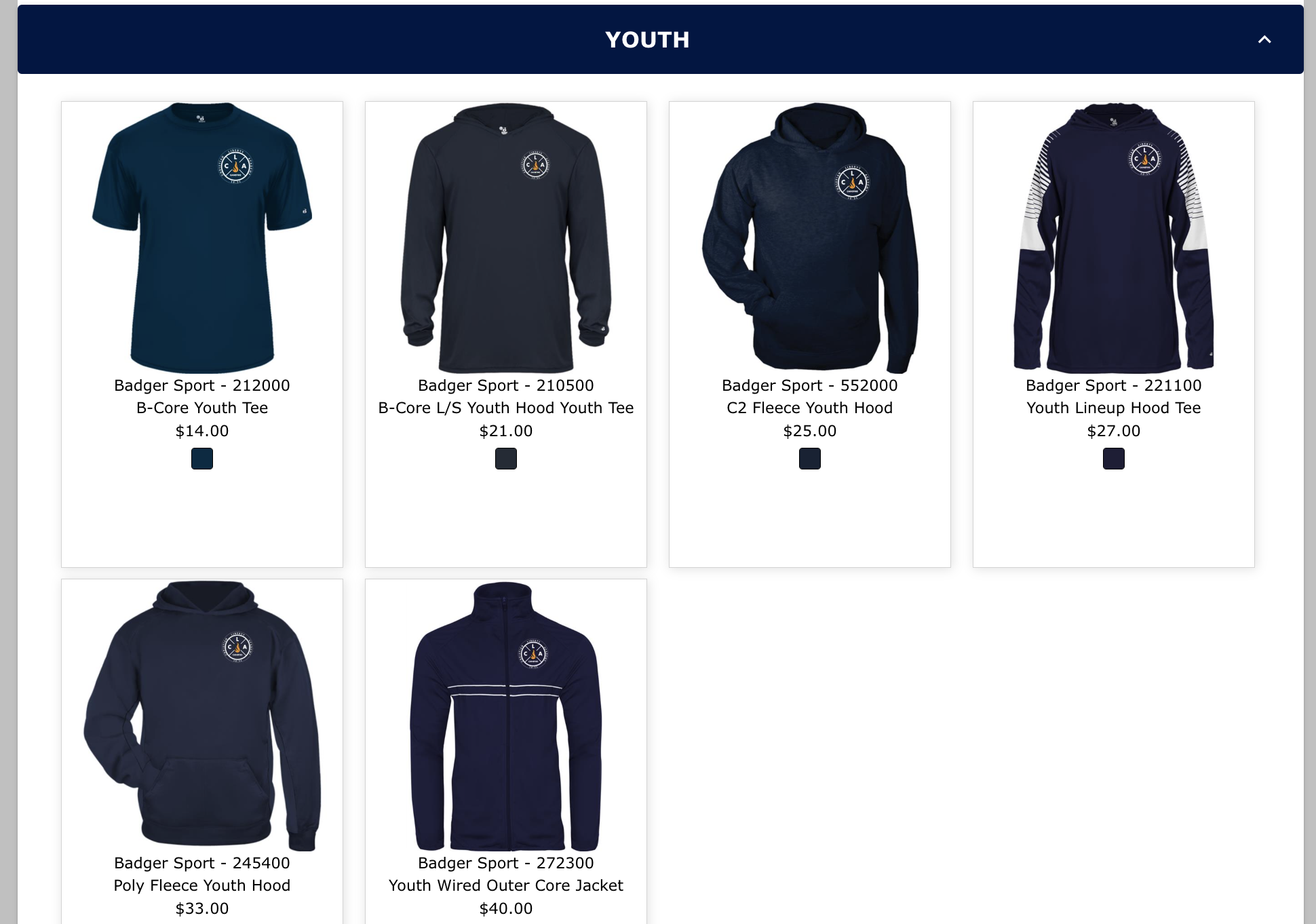1316x924 pixels.
Task: Click Badger Sport - 245400 title
Action: pos(202,863)
